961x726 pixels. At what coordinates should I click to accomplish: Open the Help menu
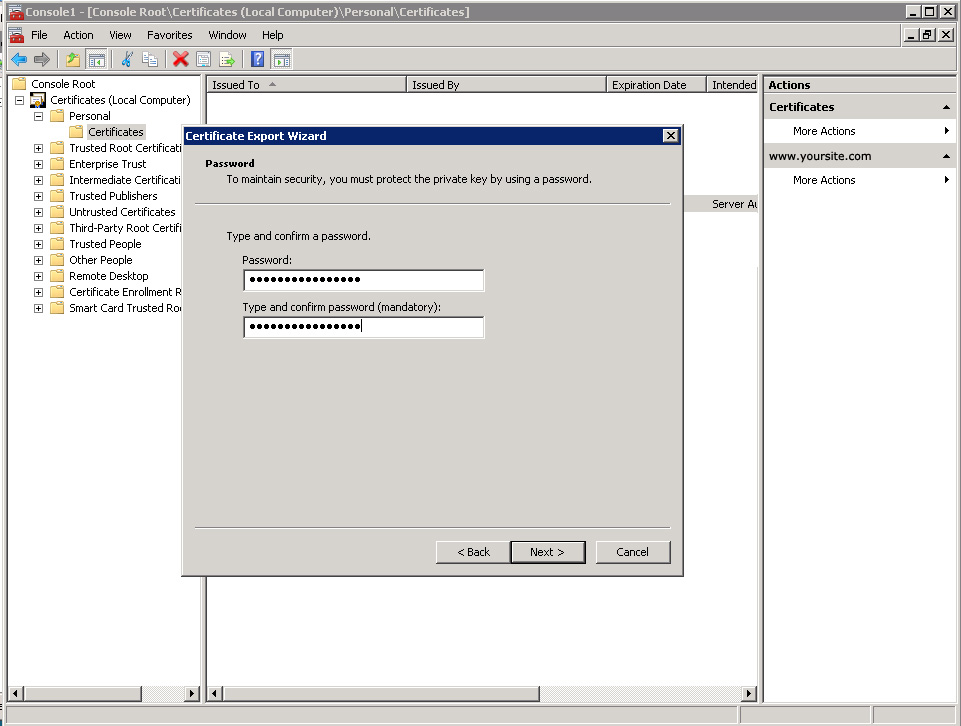point(273,35)
